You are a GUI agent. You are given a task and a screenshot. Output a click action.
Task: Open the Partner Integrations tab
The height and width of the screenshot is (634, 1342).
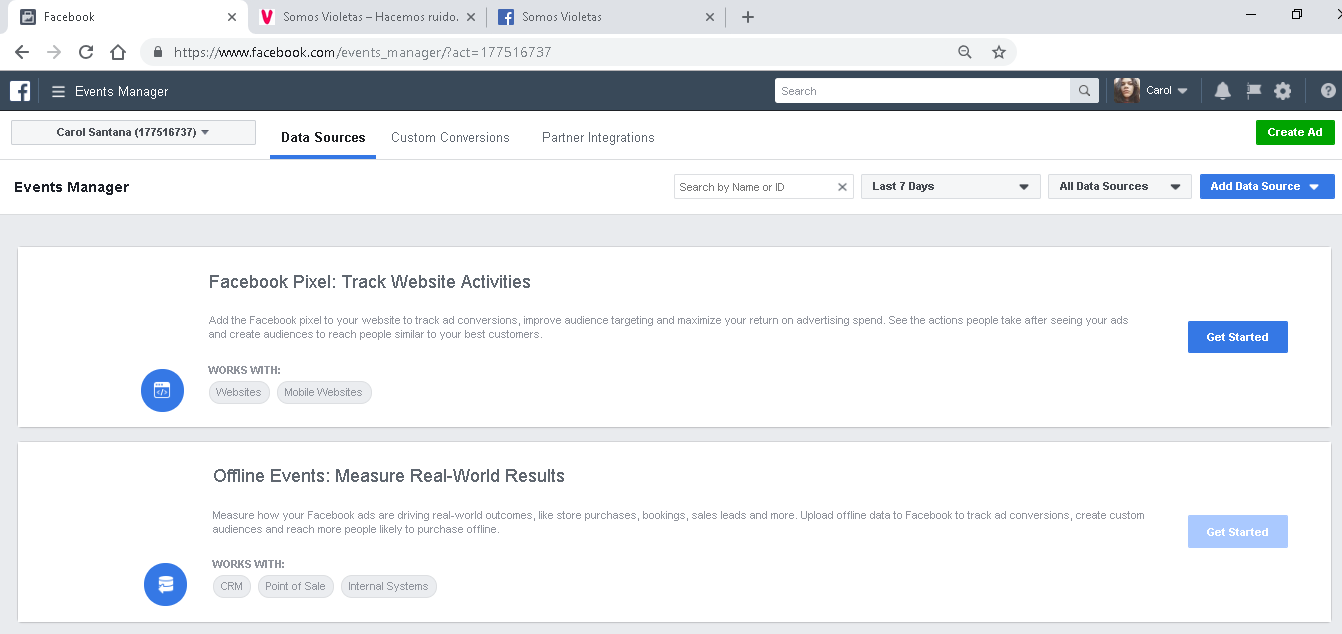[x=598, y=138]
